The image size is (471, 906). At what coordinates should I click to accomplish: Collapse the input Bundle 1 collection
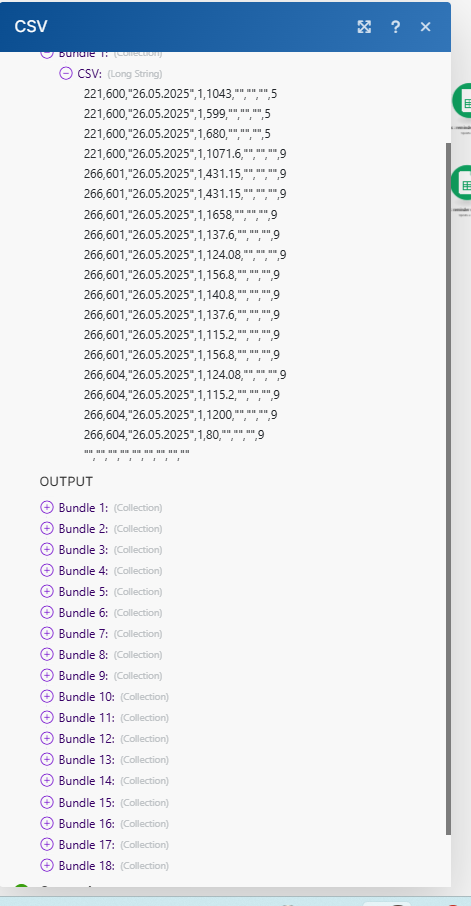47,54
